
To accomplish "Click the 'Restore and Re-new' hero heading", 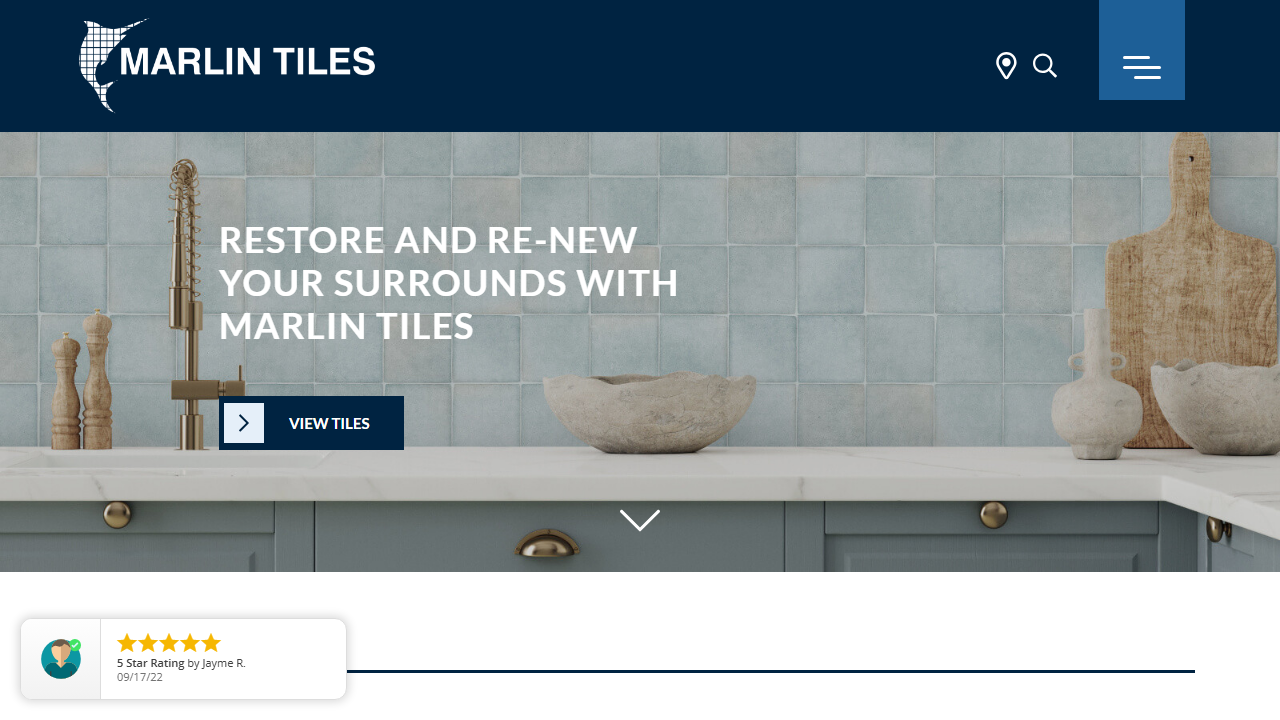I will pos(449,283).
